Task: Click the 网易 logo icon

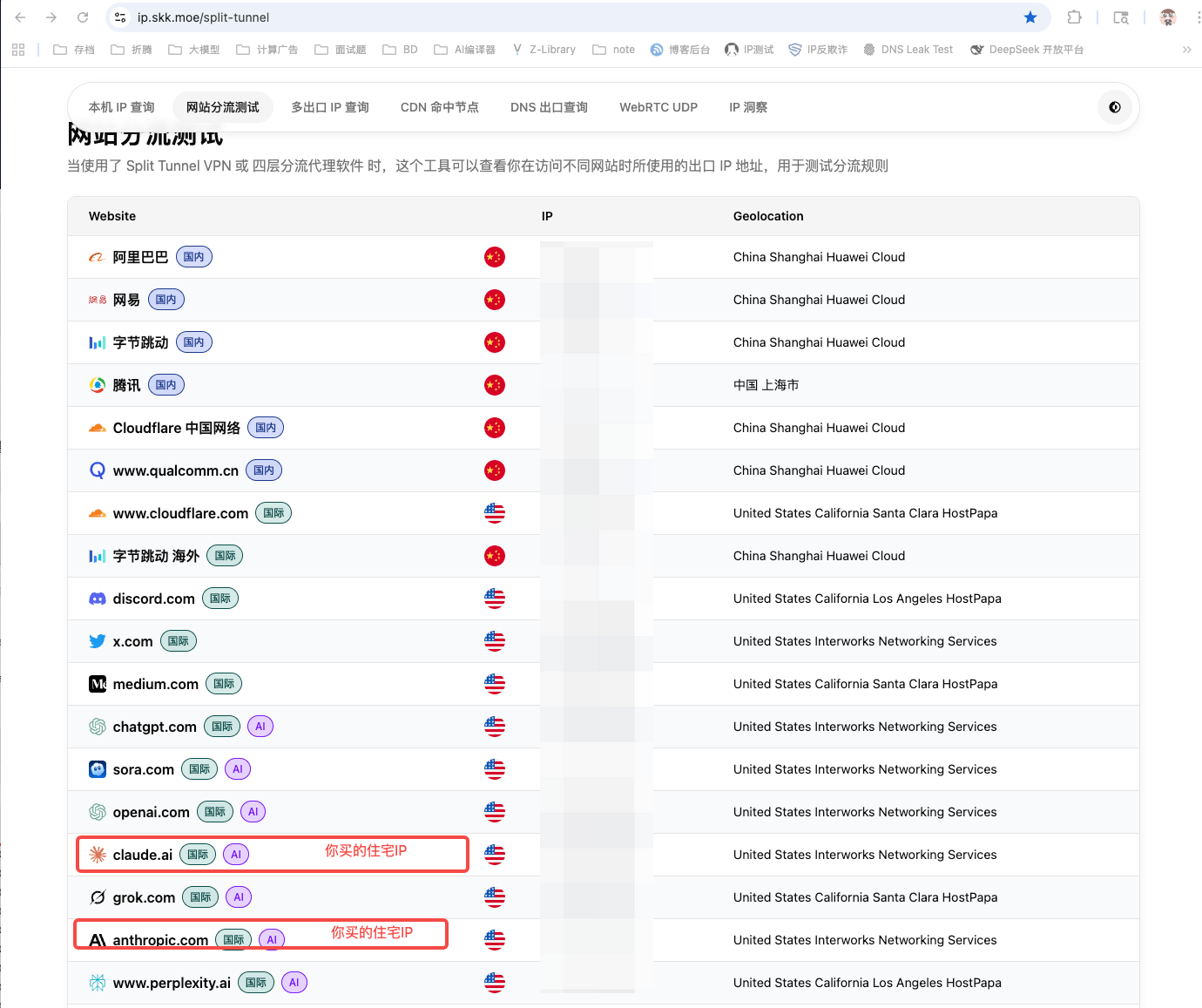Action: [x=98, y=300]
